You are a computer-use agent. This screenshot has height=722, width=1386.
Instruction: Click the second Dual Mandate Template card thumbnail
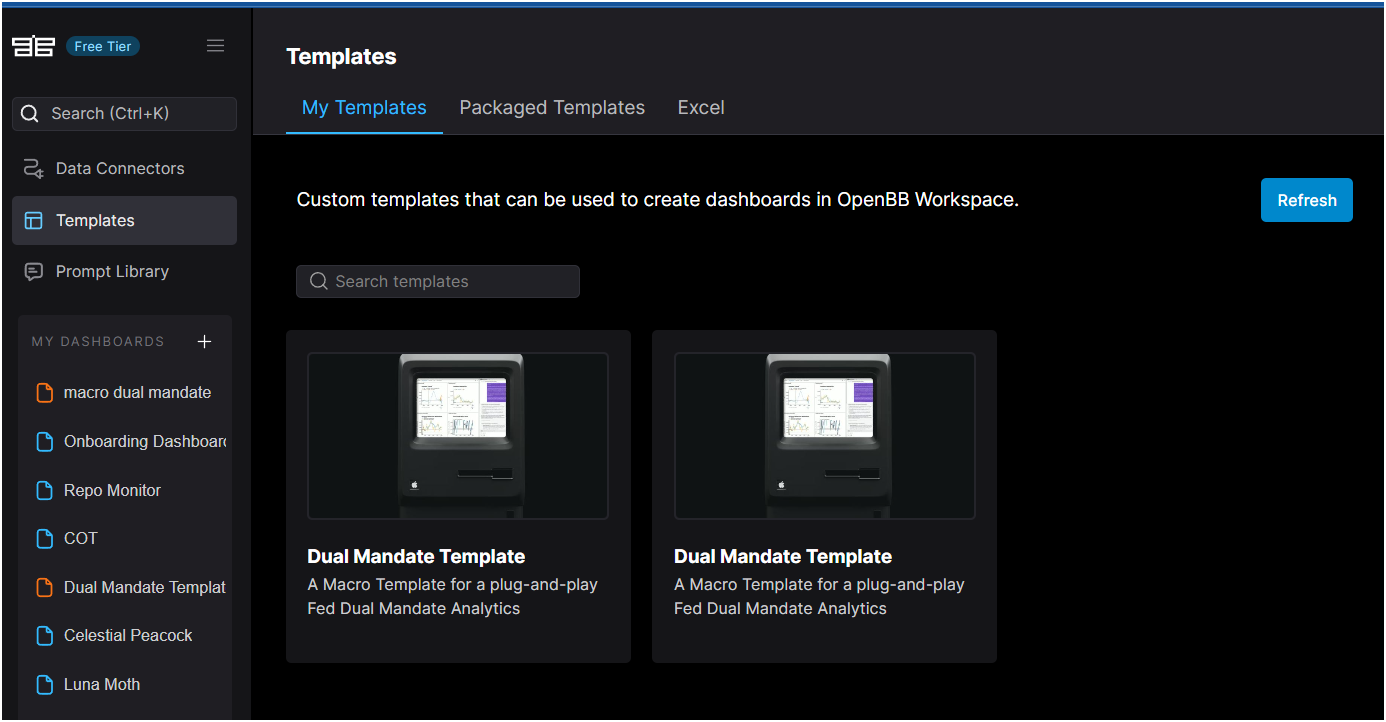825,436
